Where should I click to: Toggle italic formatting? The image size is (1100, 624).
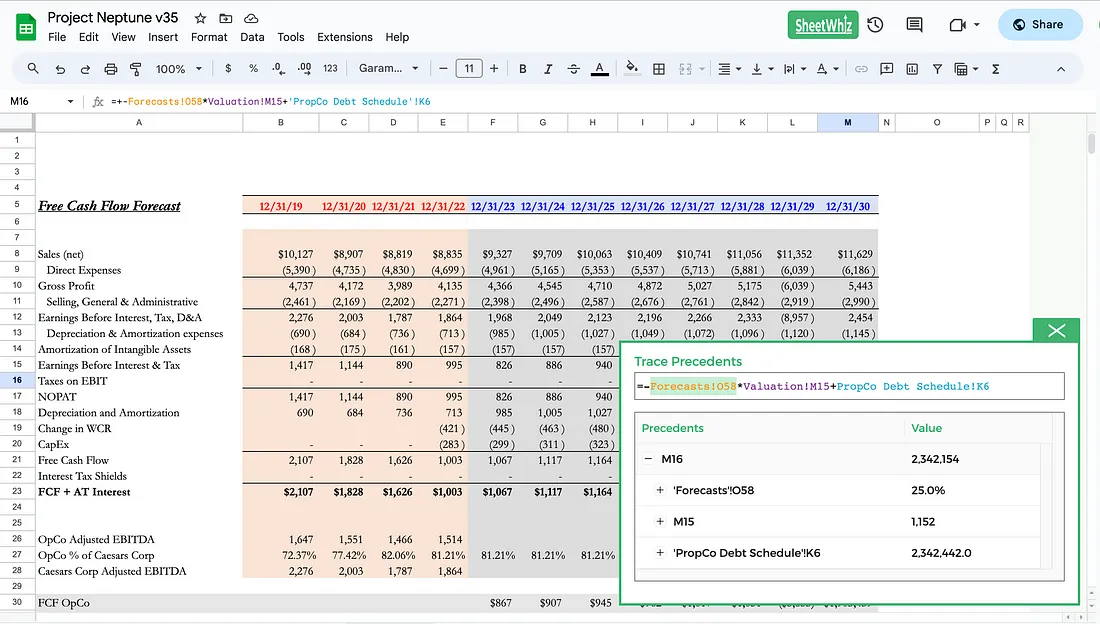(548, 69)
